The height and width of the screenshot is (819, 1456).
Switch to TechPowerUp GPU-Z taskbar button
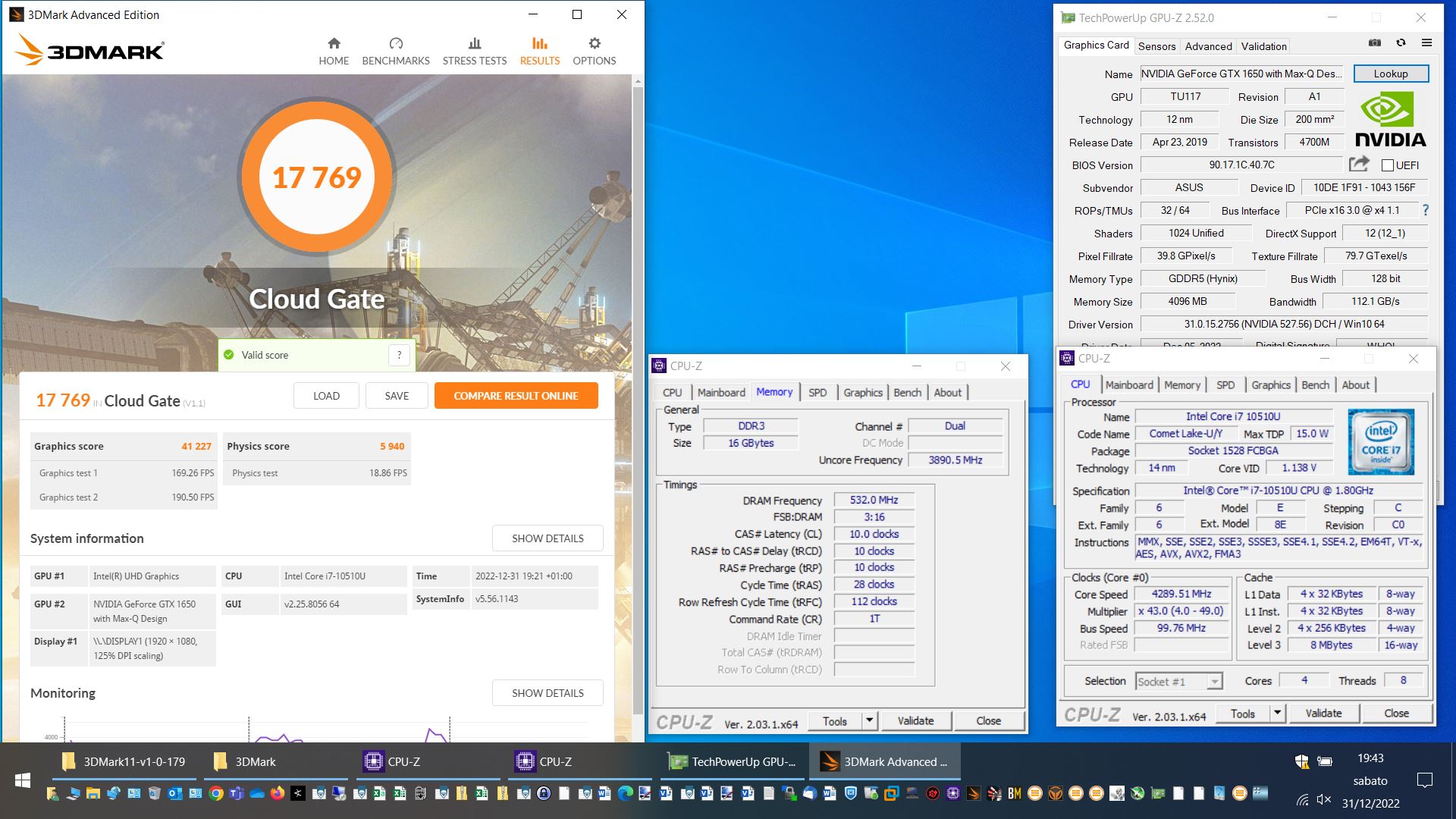(733, 761)
